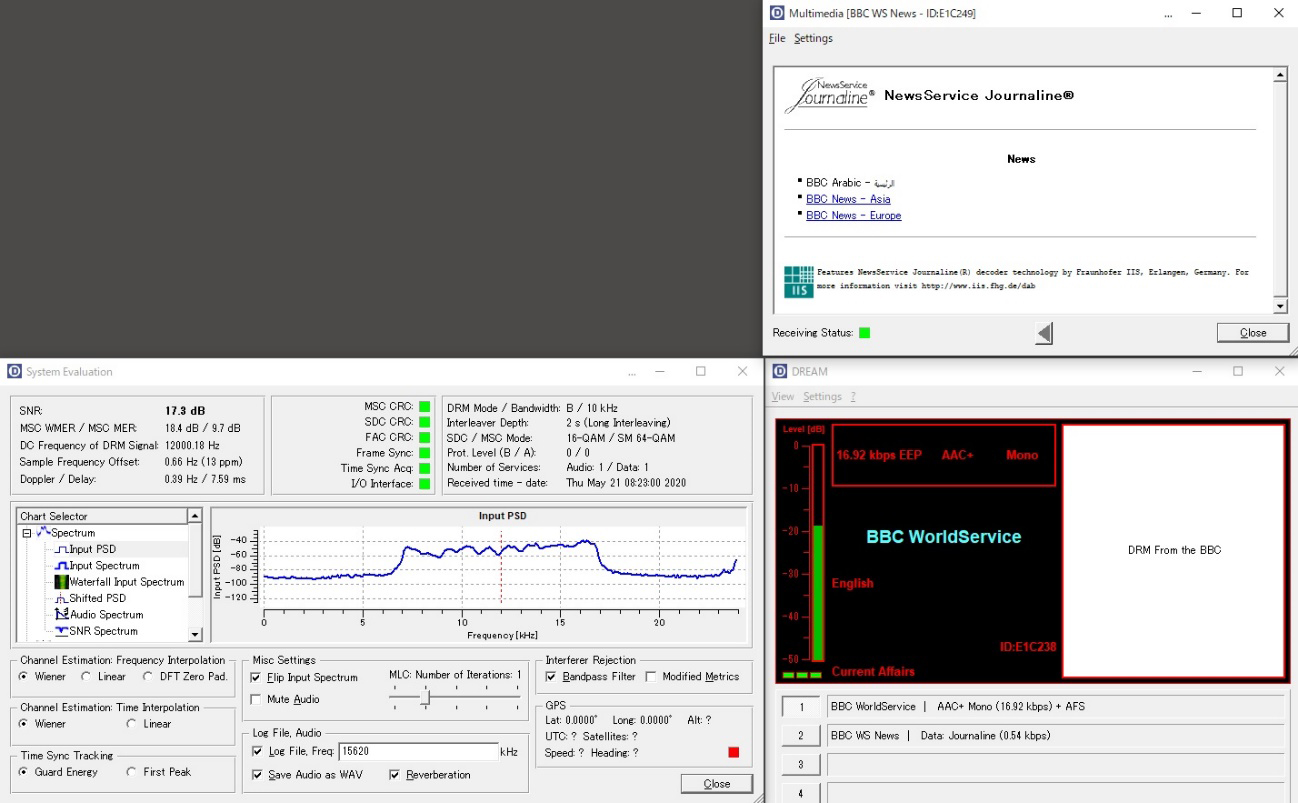Click the Time Sync Acq indicator
This screenshot has width=1298, height=803.
point(425,468)
